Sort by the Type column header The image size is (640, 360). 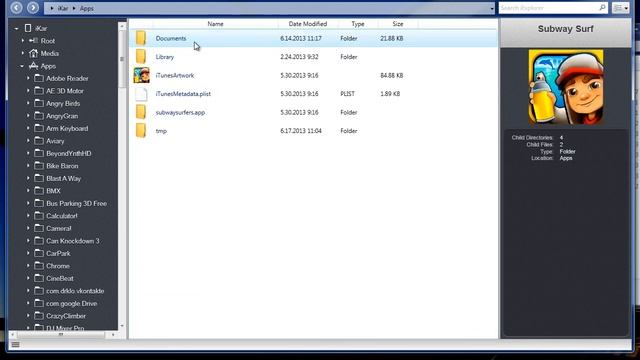coord(358,24)
